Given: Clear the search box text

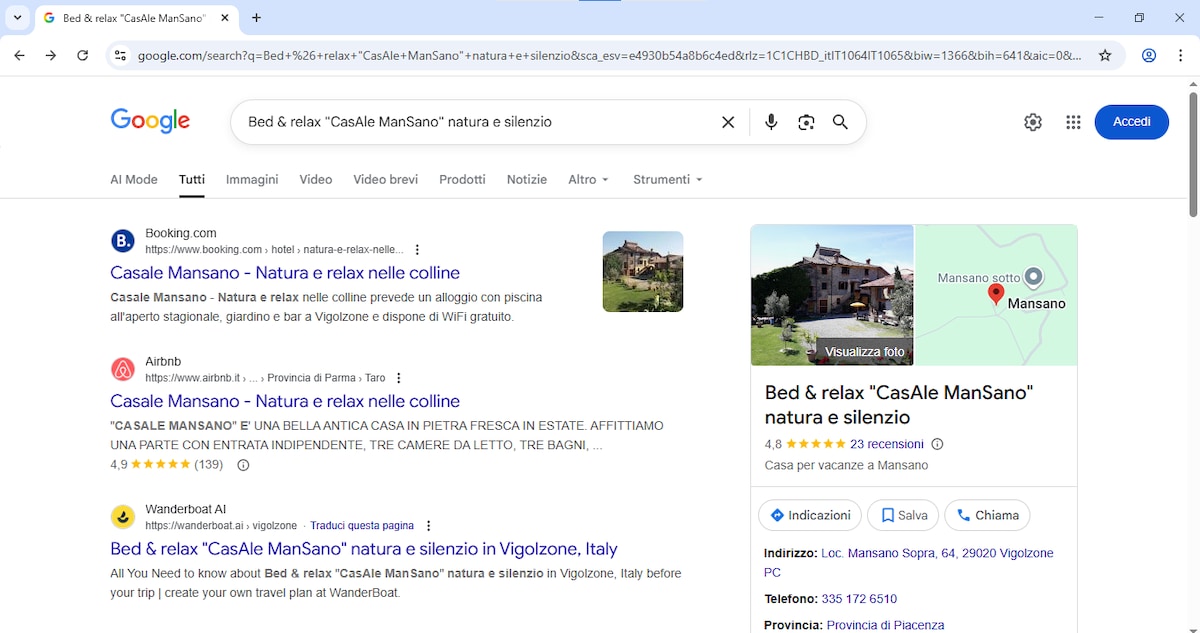Looking at the screenshot, I should 728,122.
